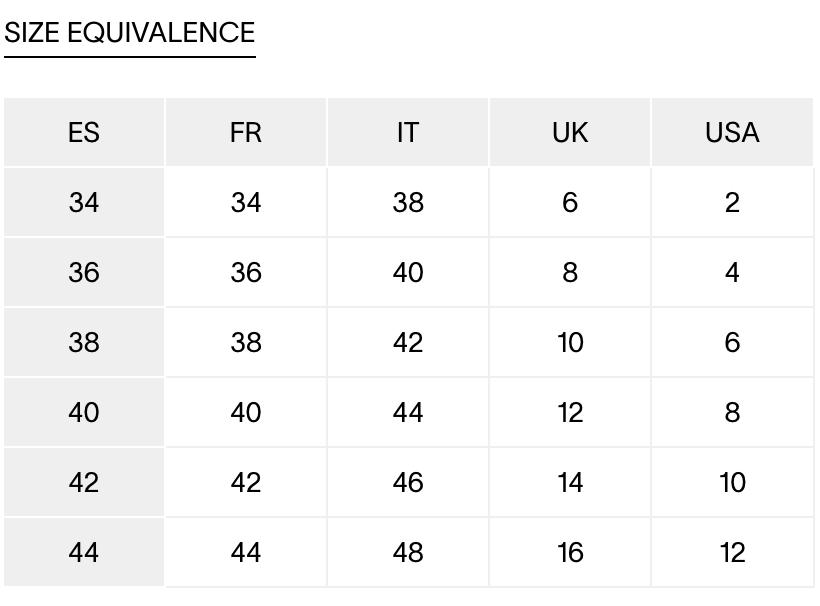The height and width of the screenshot is (606, 820).
Task: Click the SIZE EQUIVALENCE heading
Action: click(130, 32)
